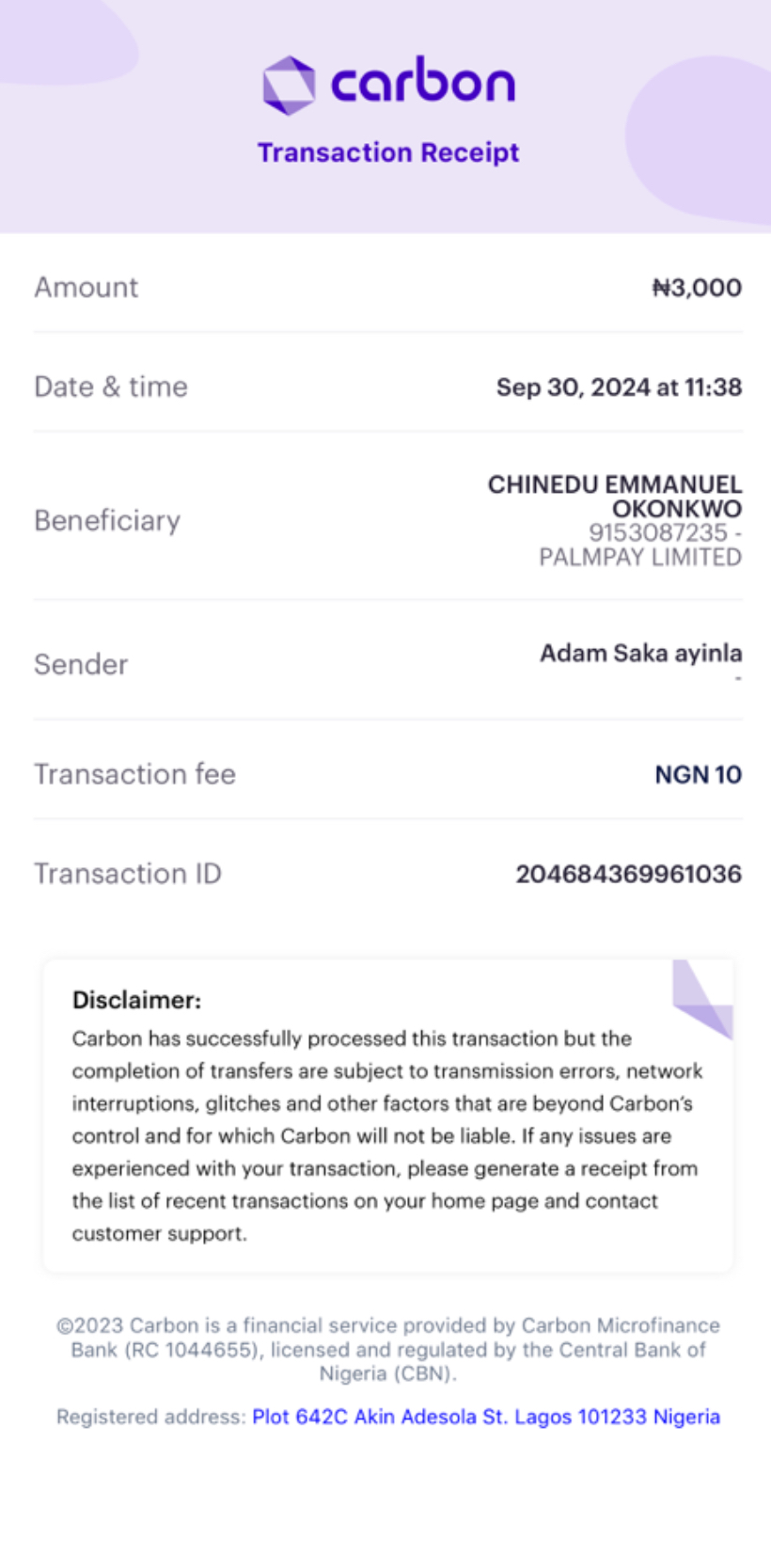
Task: Click the Sender row label
Action: (81, 665)
